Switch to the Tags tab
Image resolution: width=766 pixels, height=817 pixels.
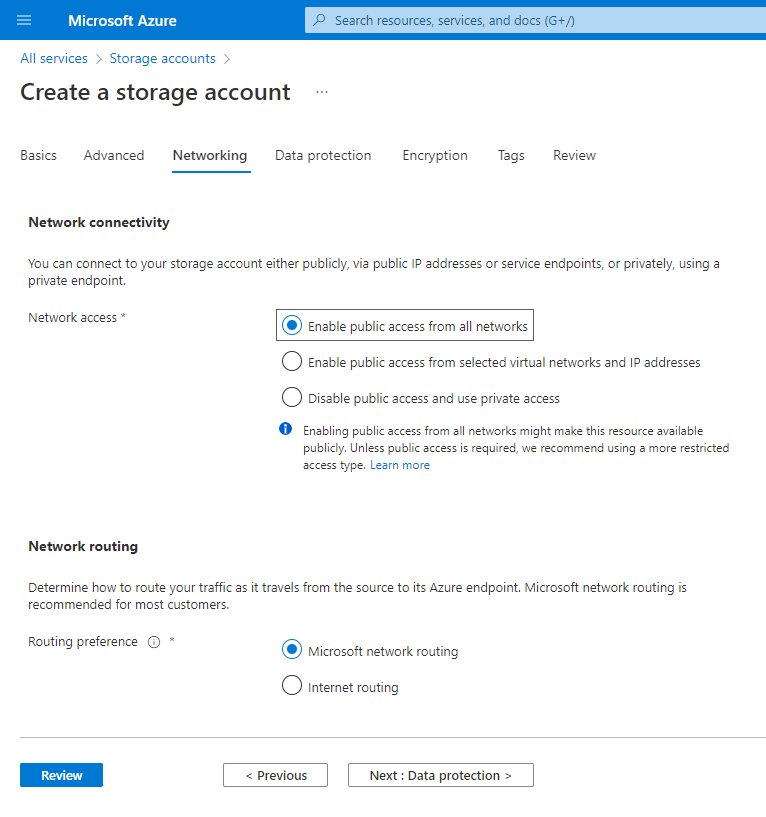[511, 155]
